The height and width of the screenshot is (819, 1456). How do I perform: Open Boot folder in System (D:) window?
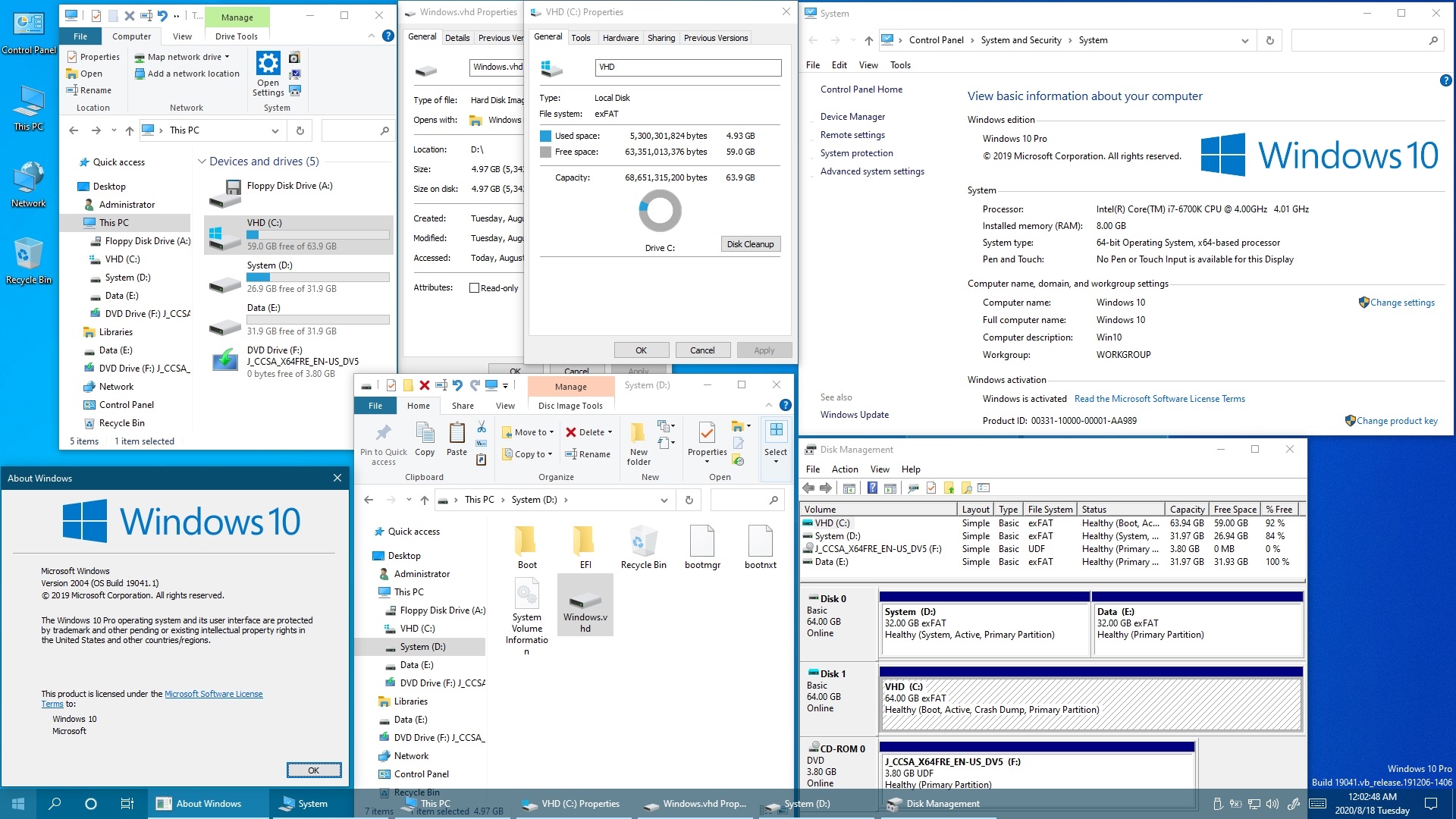tap(527, 547)
